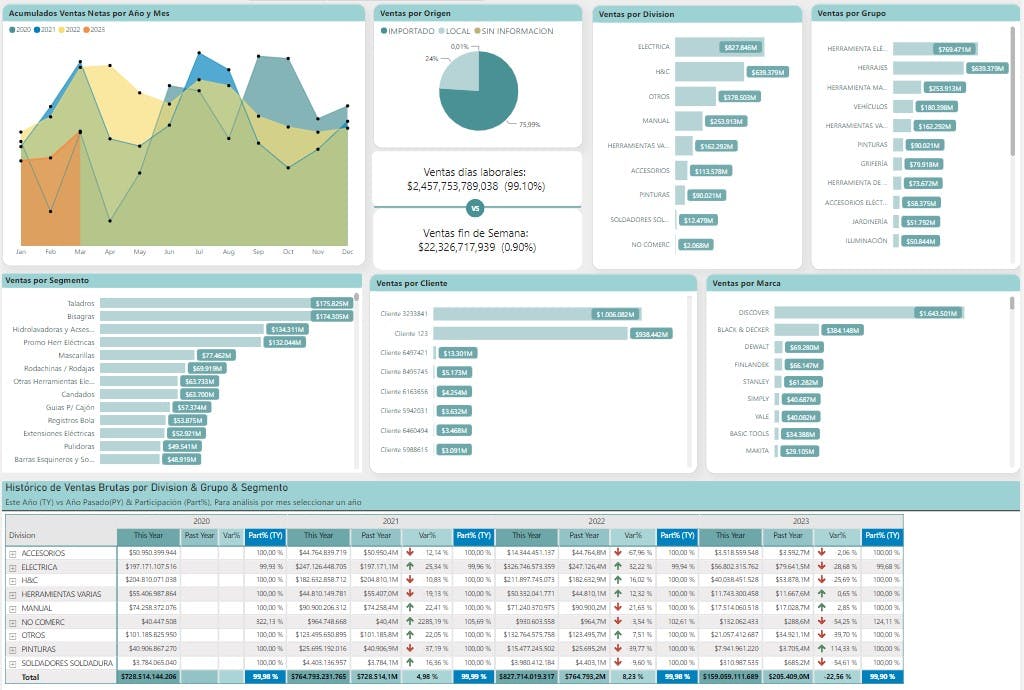Click the green up arrow beside MANUAL 2021 Var%
The height and width of the screenshot is (690, 1024).
point(410,608)
